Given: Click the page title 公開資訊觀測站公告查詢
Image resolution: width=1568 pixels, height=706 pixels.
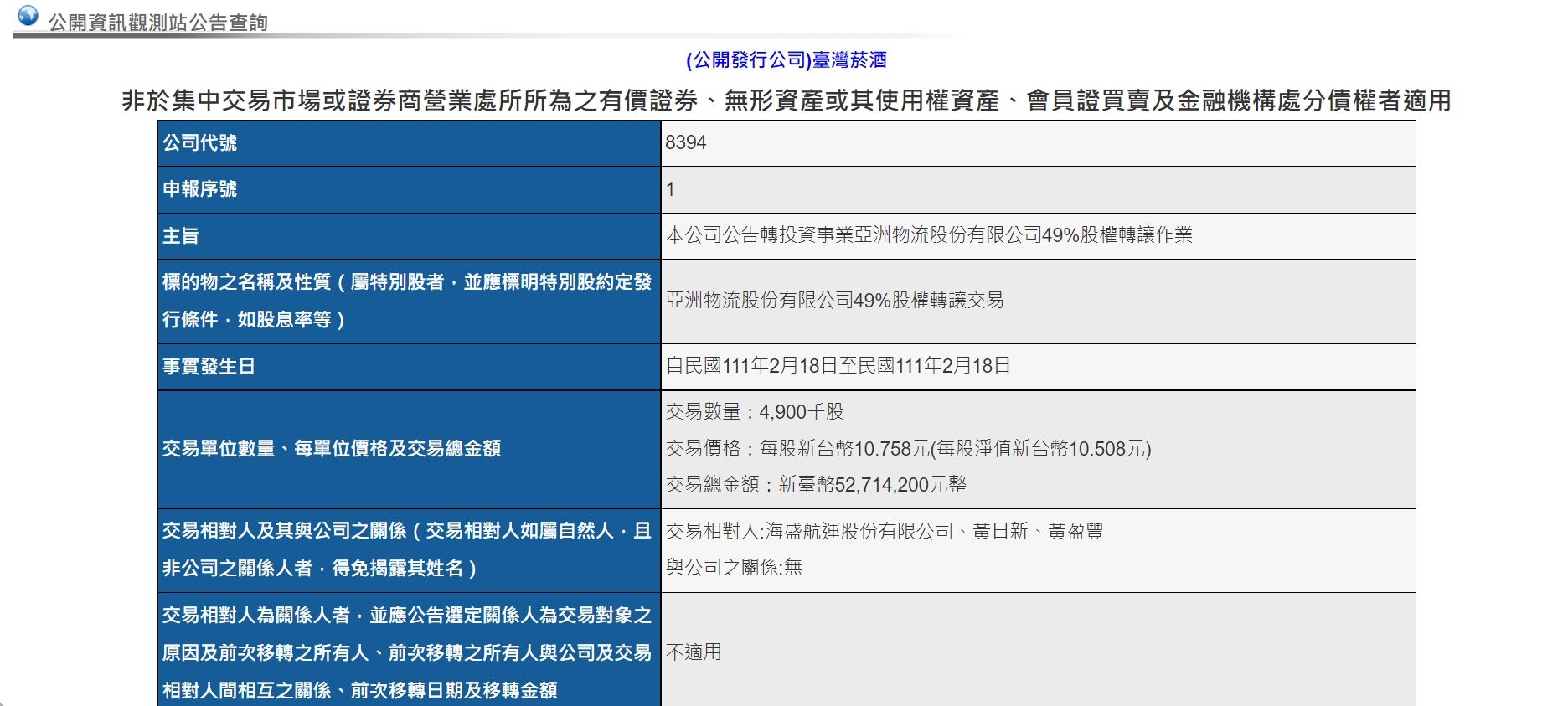Looking at the screenshot, I should (158, 23).
